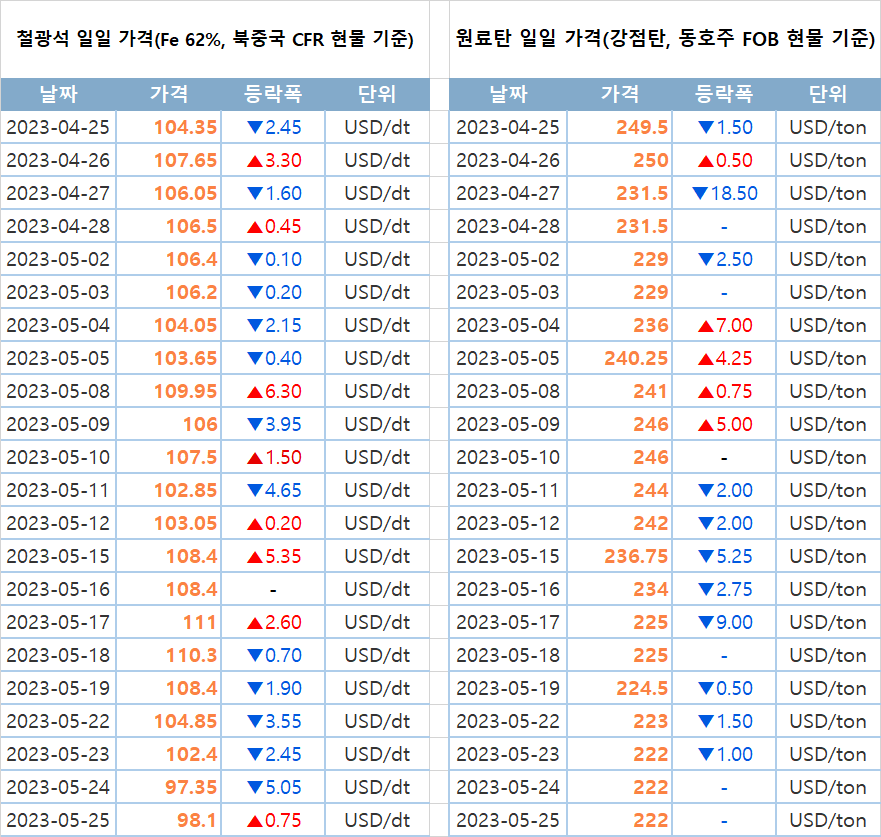Image resolution: width=881 pixels, height=837 pixels.
Task: Select the 철광석 일일 가격 table title
Action: pos(215,39)
